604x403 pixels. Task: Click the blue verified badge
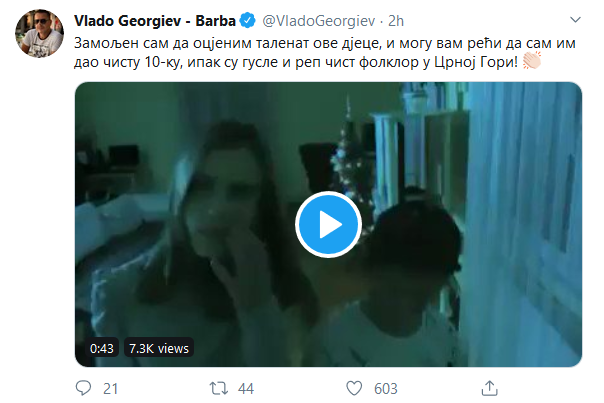point(252,20)
